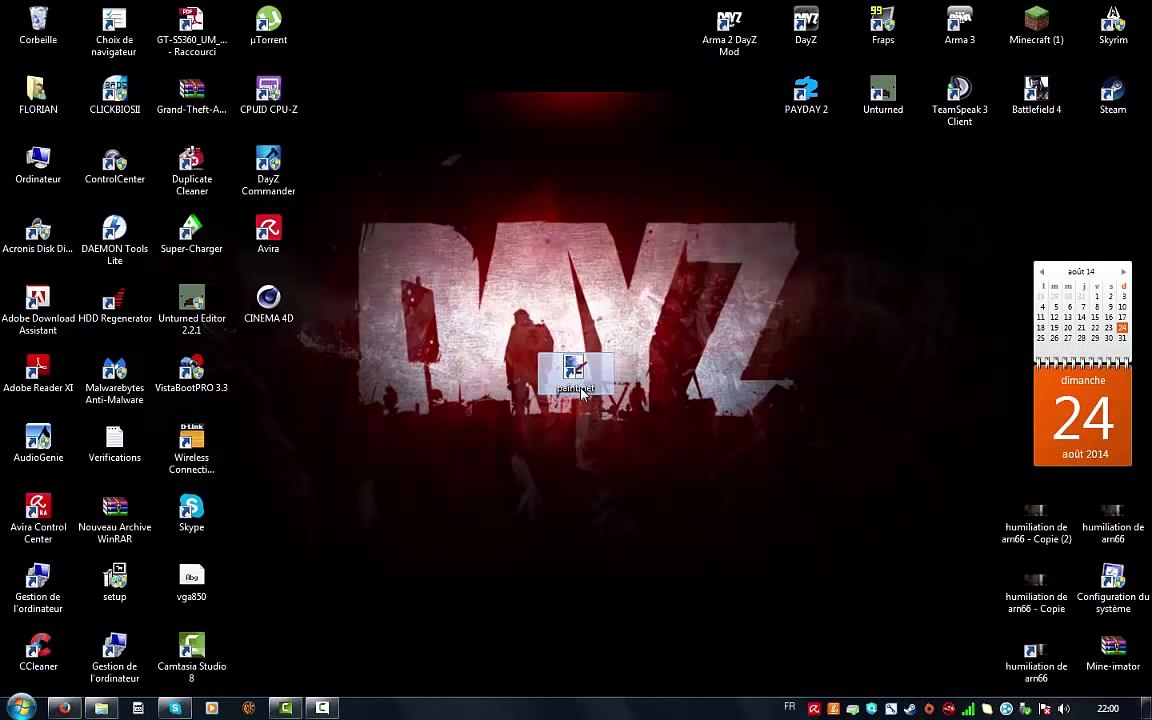Select the CCleaner desktop icon

[x=37, y=652]
